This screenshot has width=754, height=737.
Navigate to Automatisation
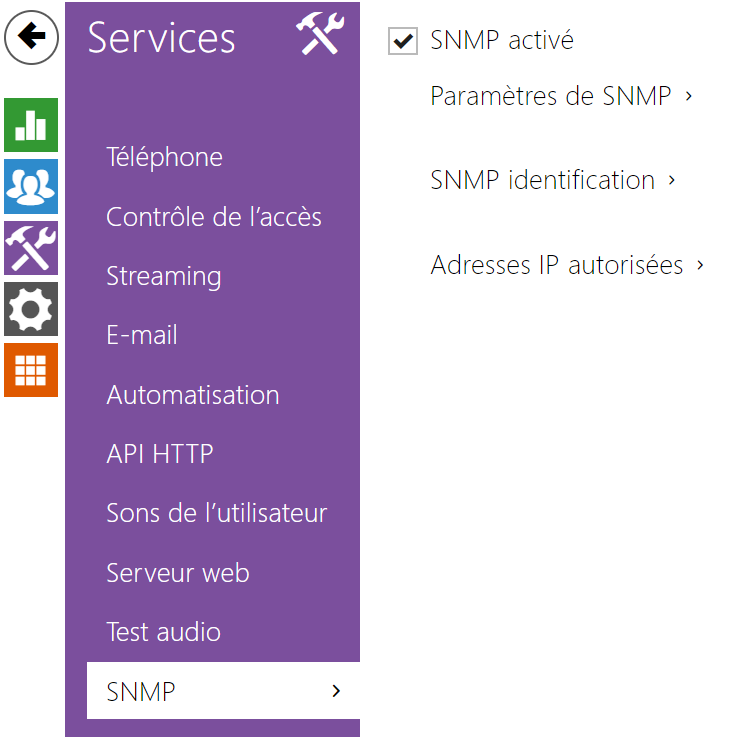tap(192, 395)
